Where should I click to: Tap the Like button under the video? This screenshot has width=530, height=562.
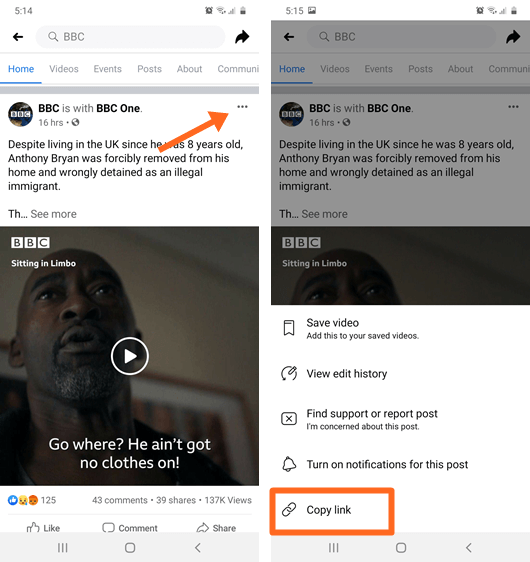click(43, 528)
